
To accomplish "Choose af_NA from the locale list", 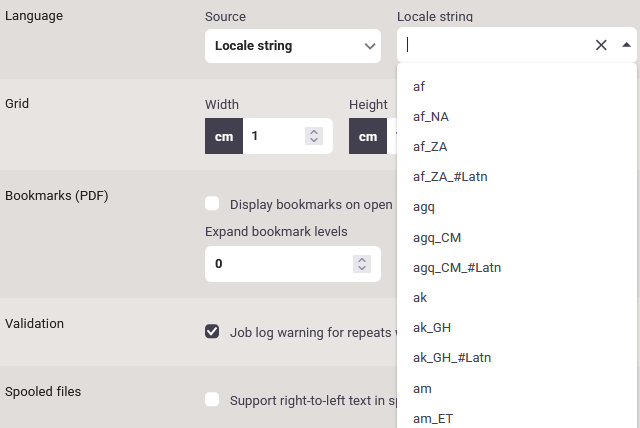I will pyautogui.click(x=431, y=117).
